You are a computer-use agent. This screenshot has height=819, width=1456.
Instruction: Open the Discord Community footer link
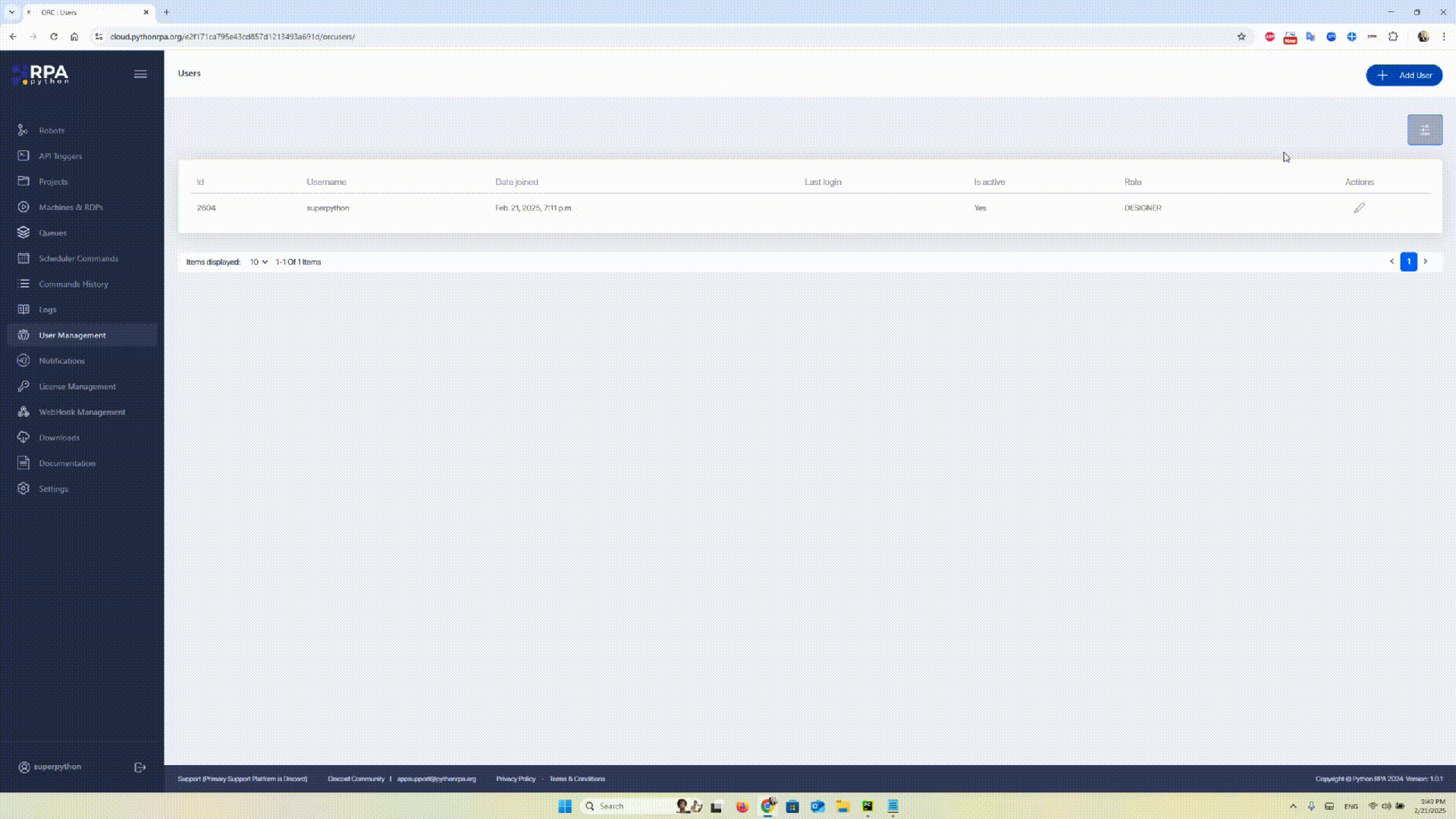356,779
